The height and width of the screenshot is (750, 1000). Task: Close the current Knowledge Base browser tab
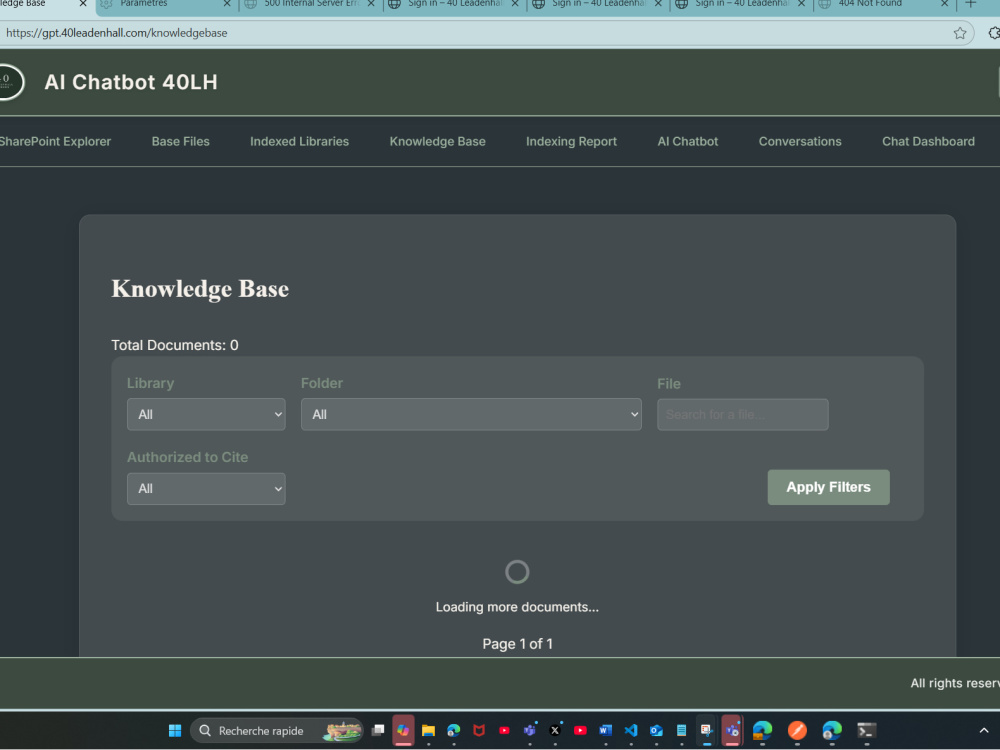point(83,4)
